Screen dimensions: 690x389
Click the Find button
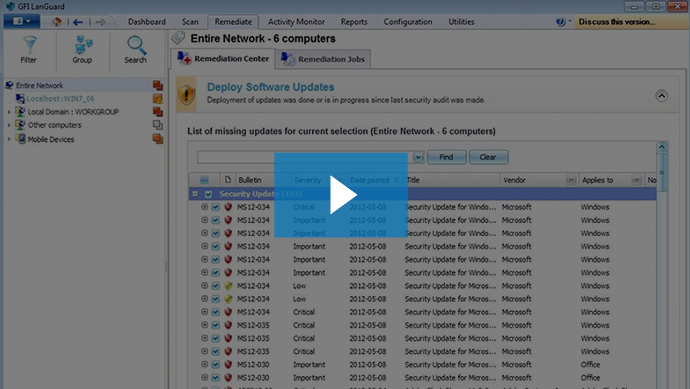pyautogui.click(x=446, y=157)
